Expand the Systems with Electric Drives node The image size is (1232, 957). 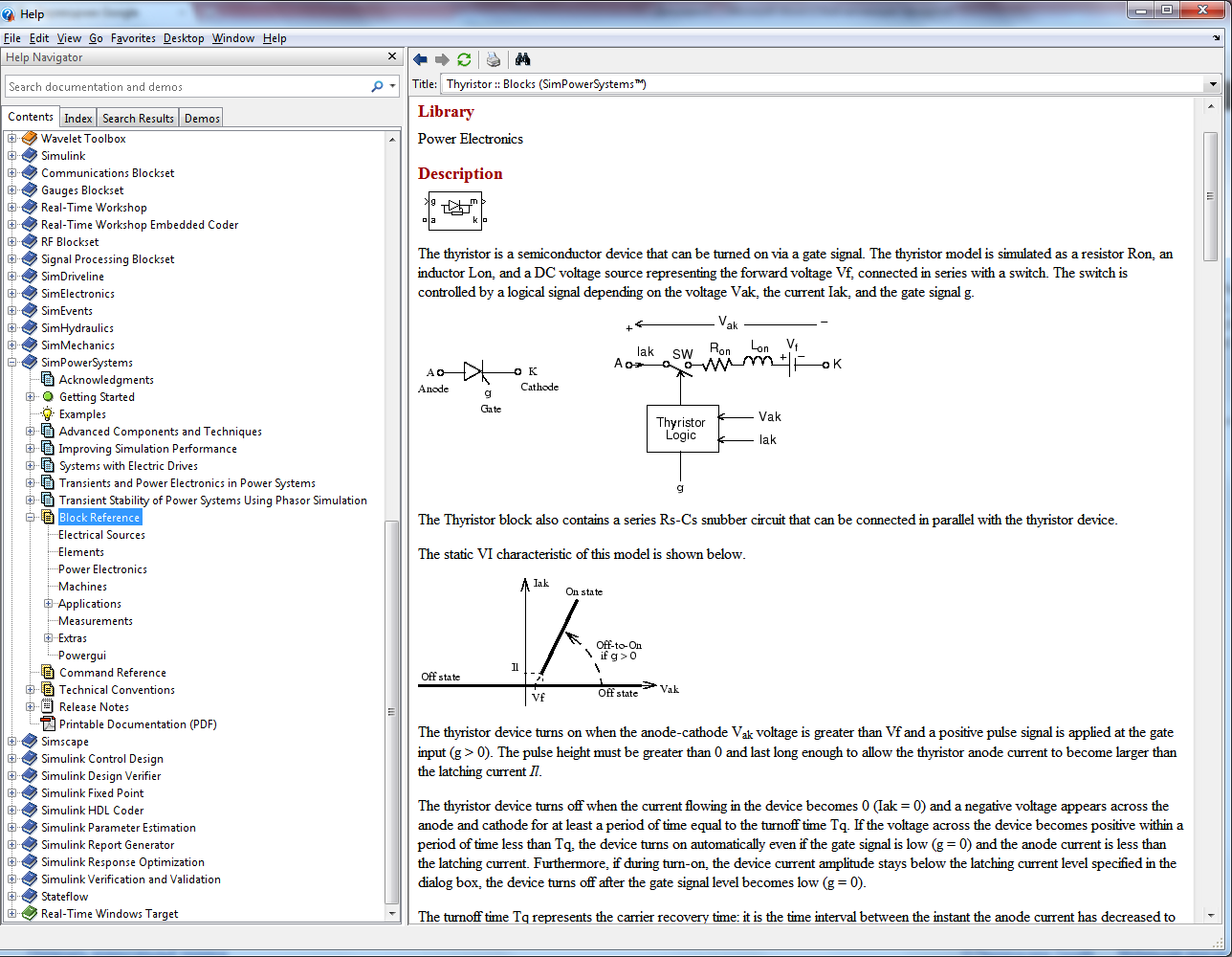[31, 466]
